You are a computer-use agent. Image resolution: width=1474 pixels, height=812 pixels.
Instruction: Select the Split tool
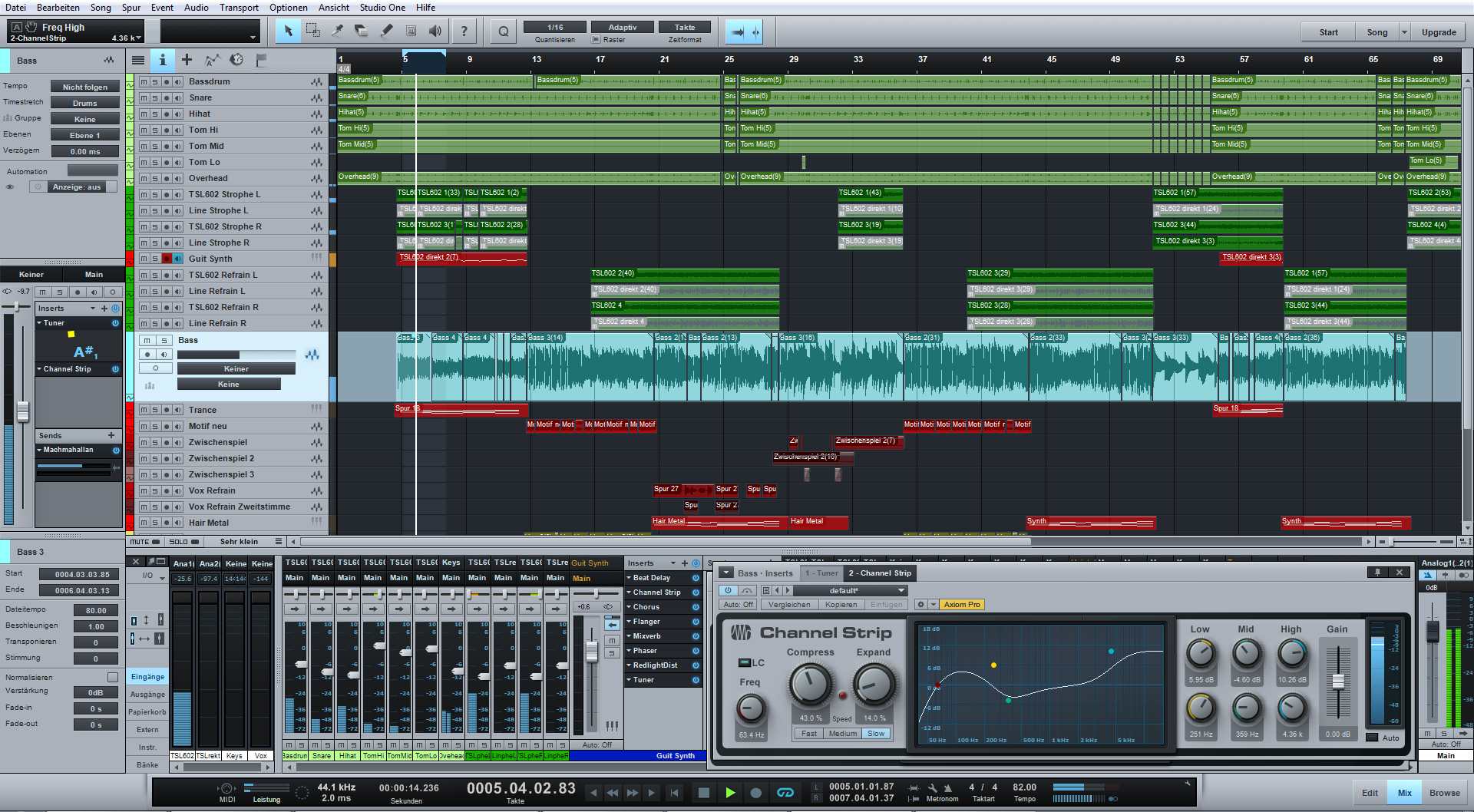(x=337, y=31)
